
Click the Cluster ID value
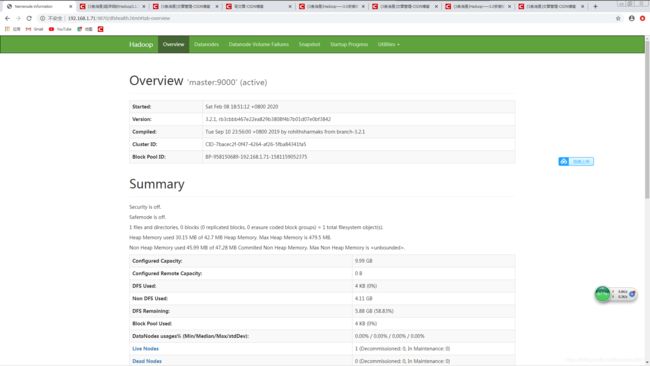[x=255, y=144]
